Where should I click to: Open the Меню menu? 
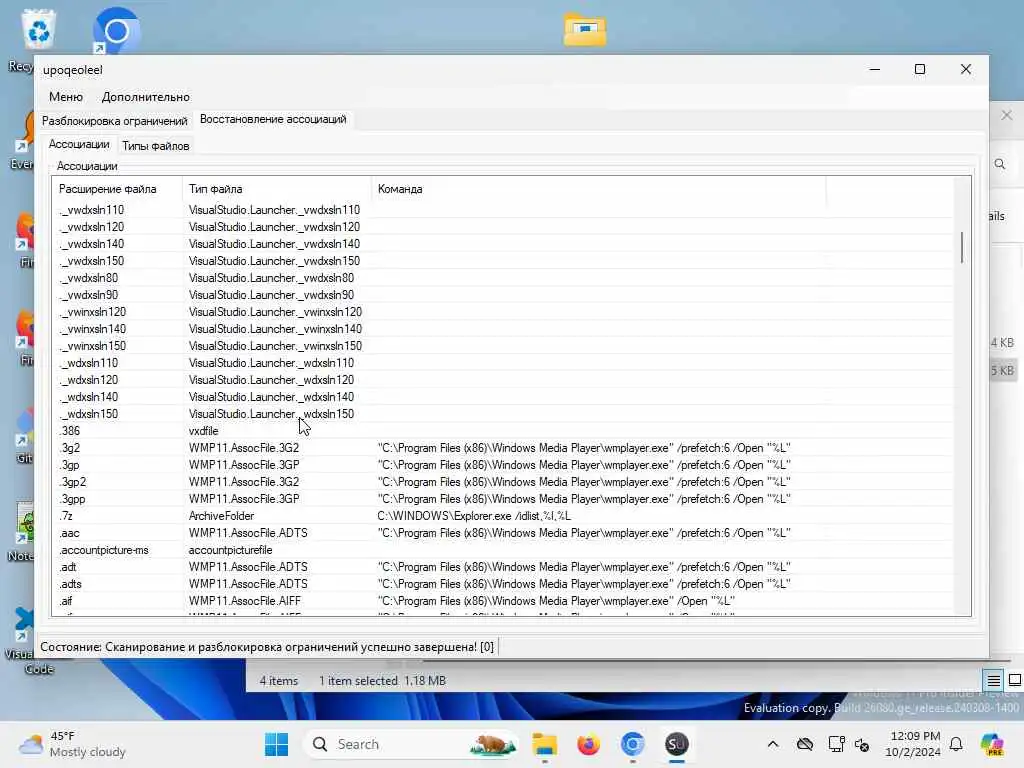click(x=66, y=97)
